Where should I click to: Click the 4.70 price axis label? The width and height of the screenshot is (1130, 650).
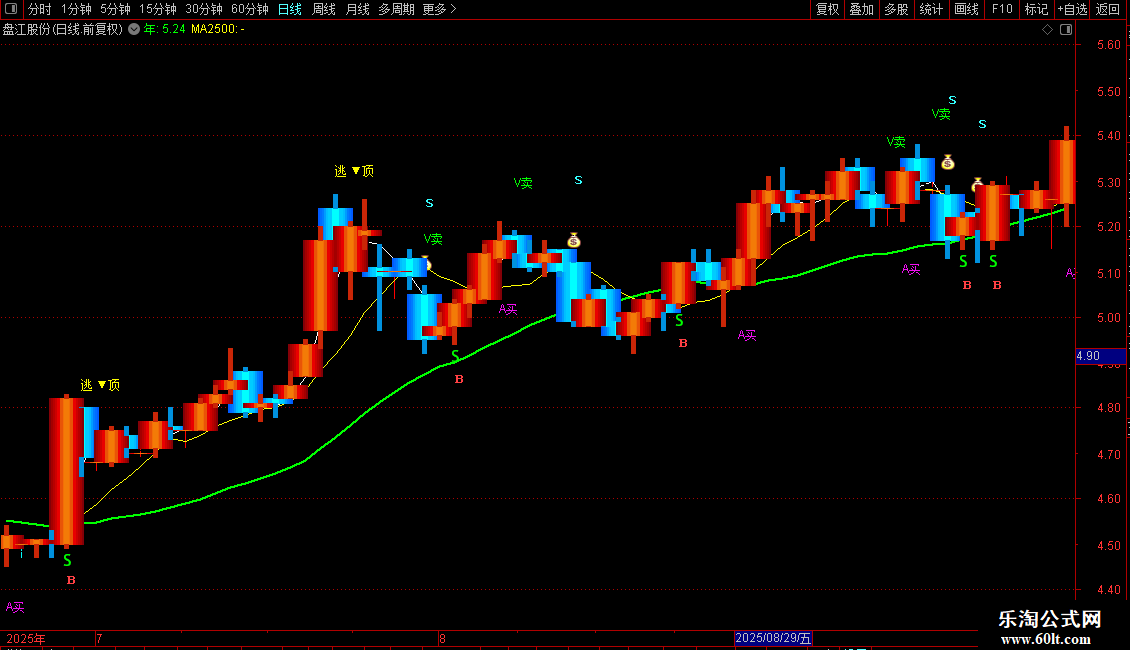pyautogui.click(x=1108, y=455)
